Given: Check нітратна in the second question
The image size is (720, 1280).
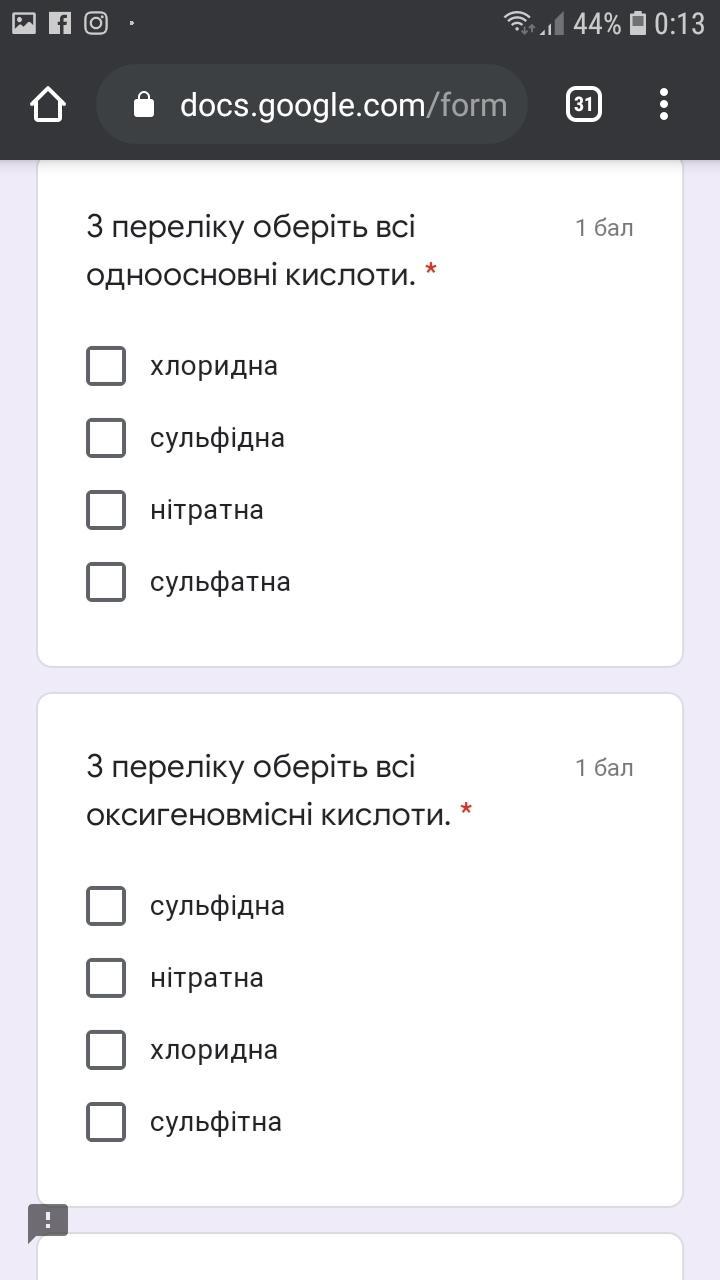Looking at the screenshot, I should point(106,978).
